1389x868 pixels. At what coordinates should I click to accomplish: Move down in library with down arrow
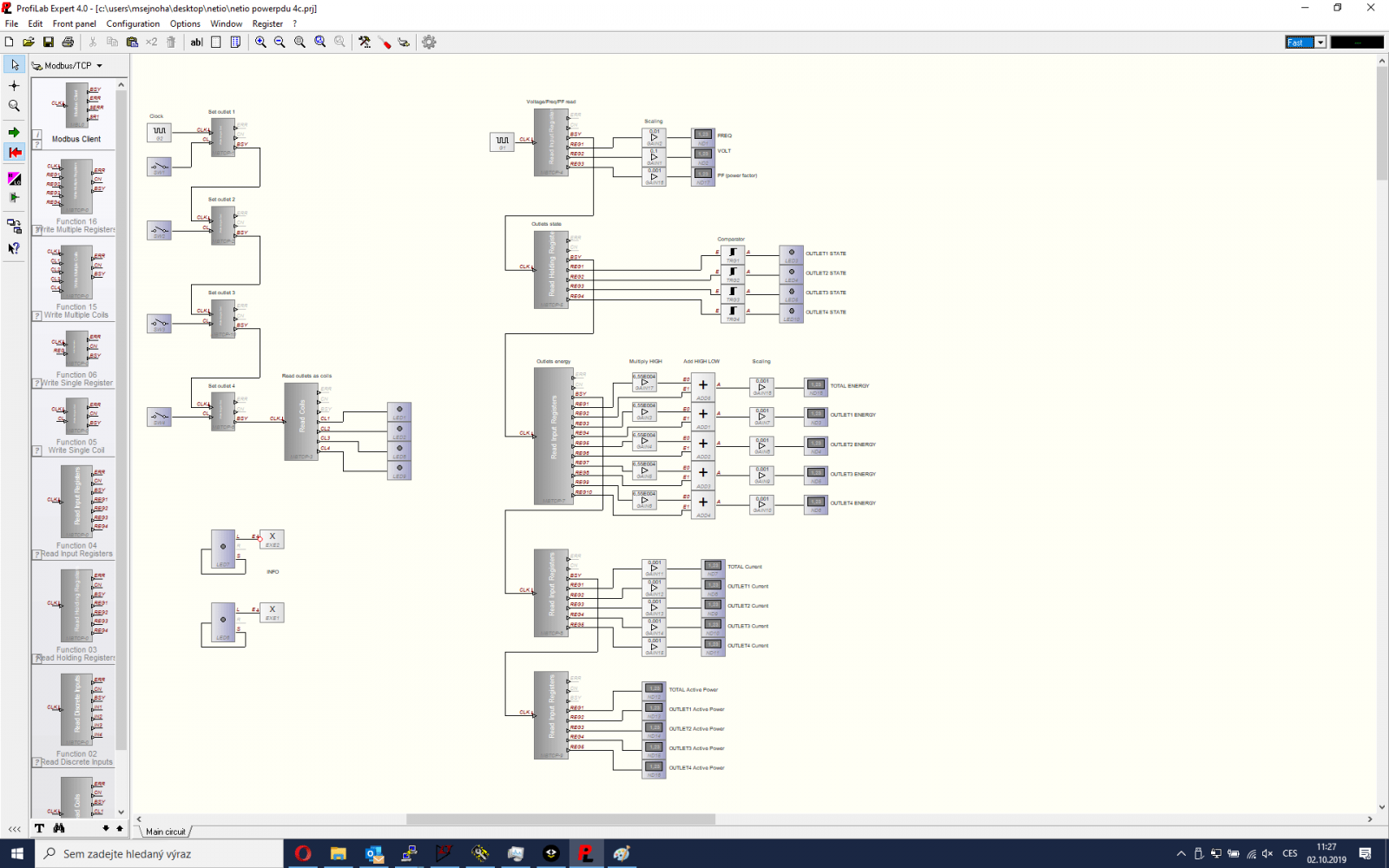[x=106, y=828]
